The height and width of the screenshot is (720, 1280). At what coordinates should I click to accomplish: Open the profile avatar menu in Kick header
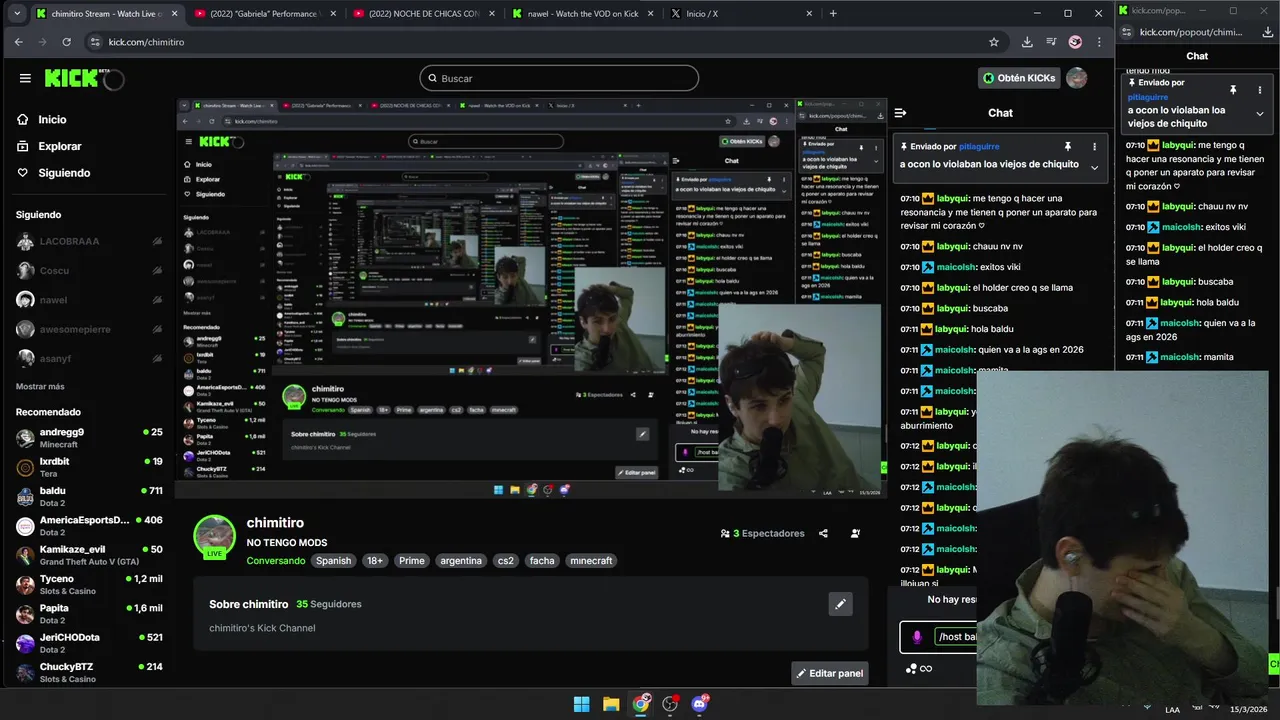[1077, 78]
